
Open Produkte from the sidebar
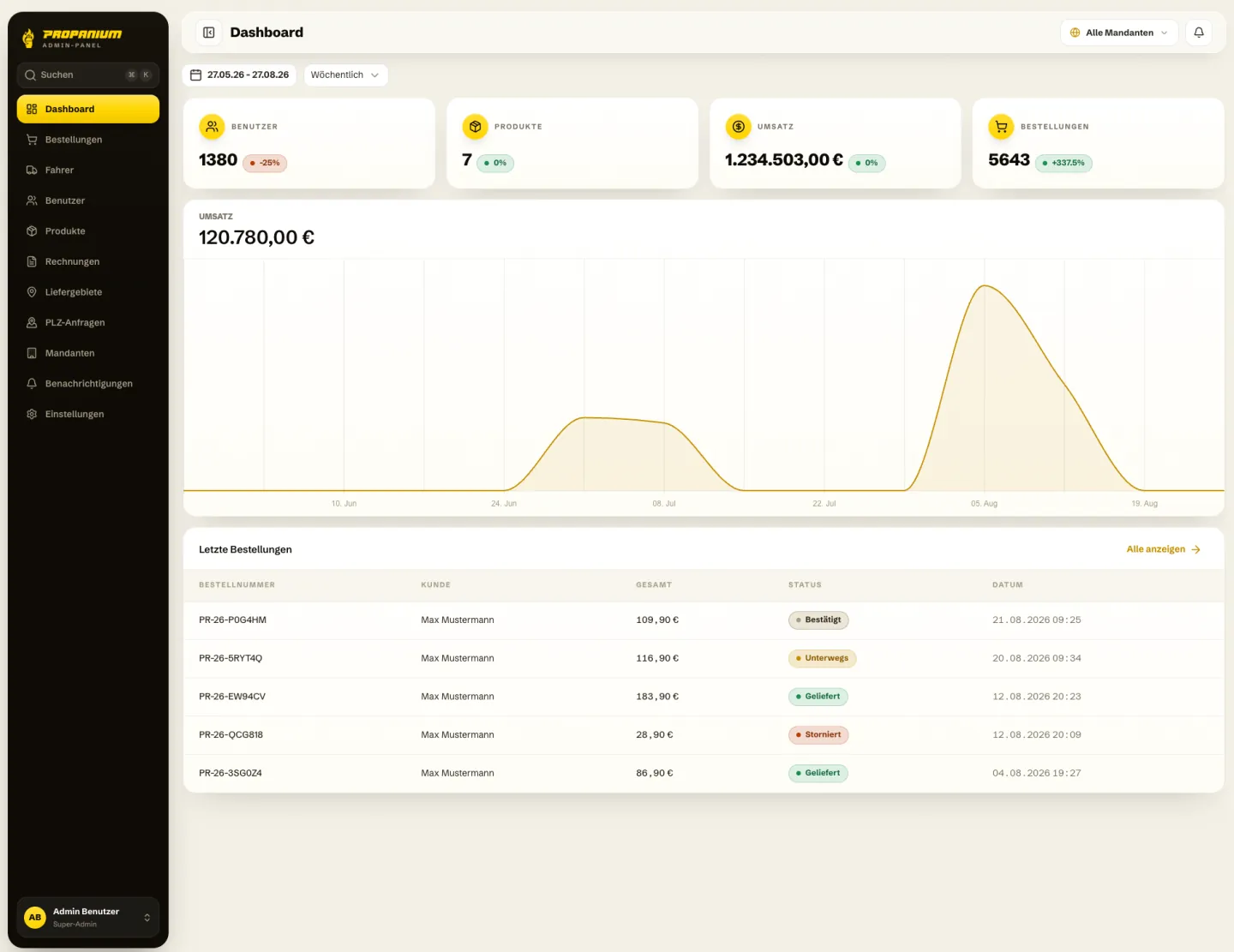pos(88,231)
